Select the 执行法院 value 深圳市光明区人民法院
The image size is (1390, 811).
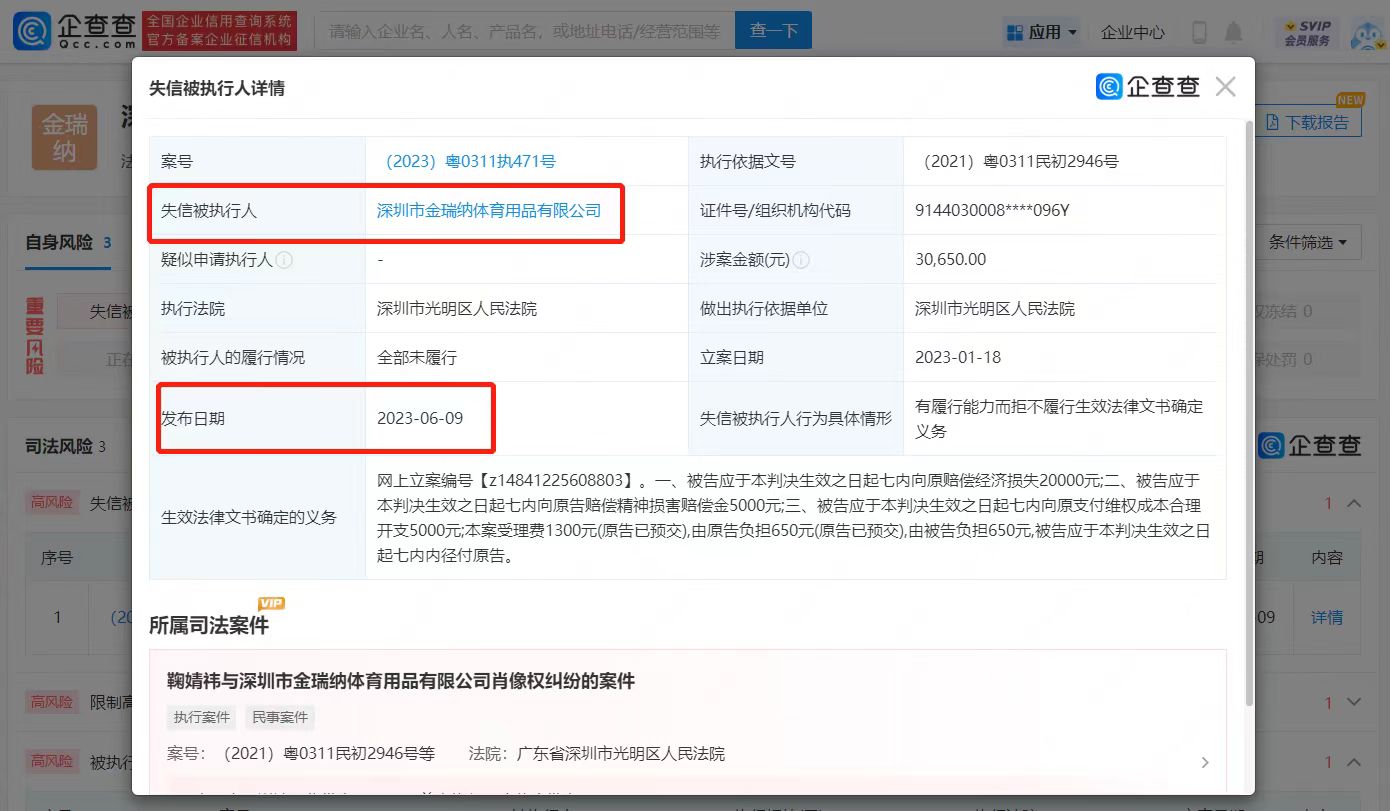pos(457,308)
